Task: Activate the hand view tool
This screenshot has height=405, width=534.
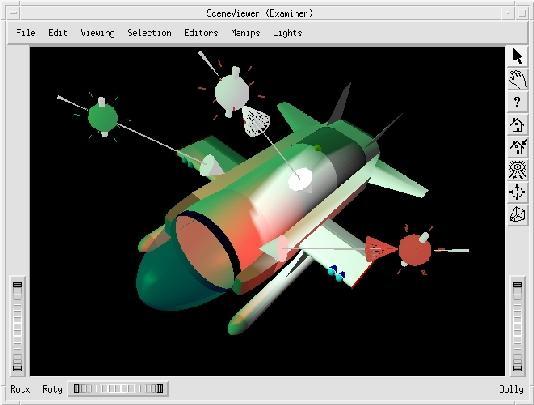Action: tap(517, 79)
